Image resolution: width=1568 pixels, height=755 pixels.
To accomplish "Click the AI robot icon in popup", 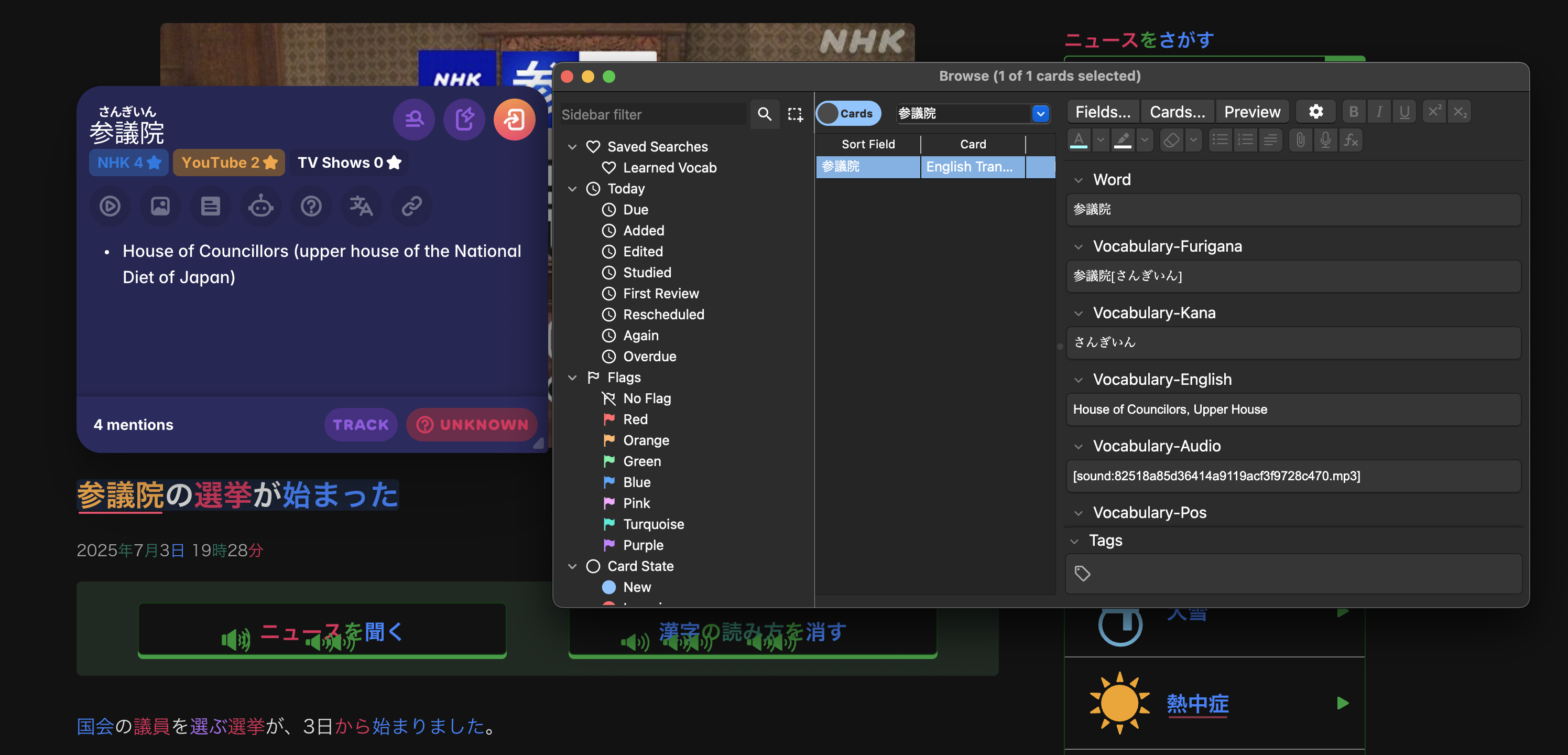I will point(260,207).
